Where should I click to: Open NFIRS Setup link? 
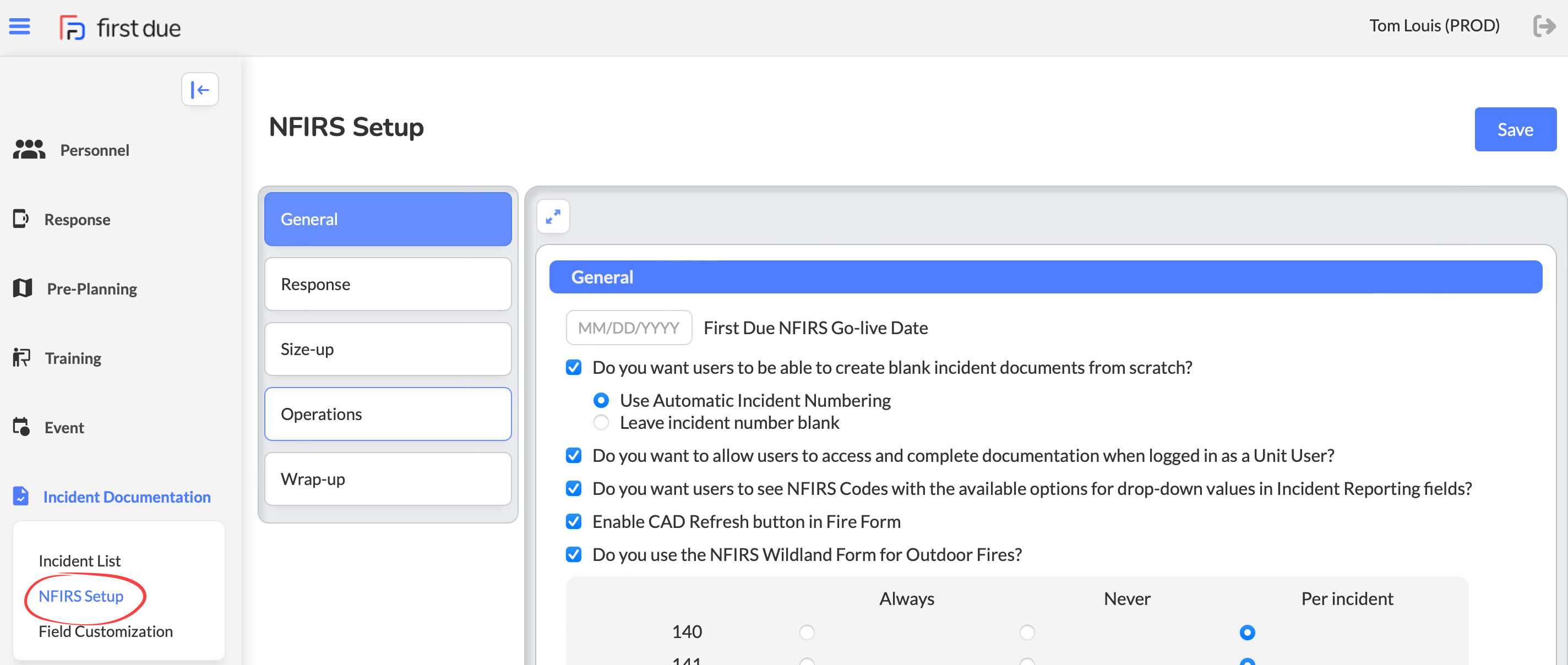click(81, 596)
